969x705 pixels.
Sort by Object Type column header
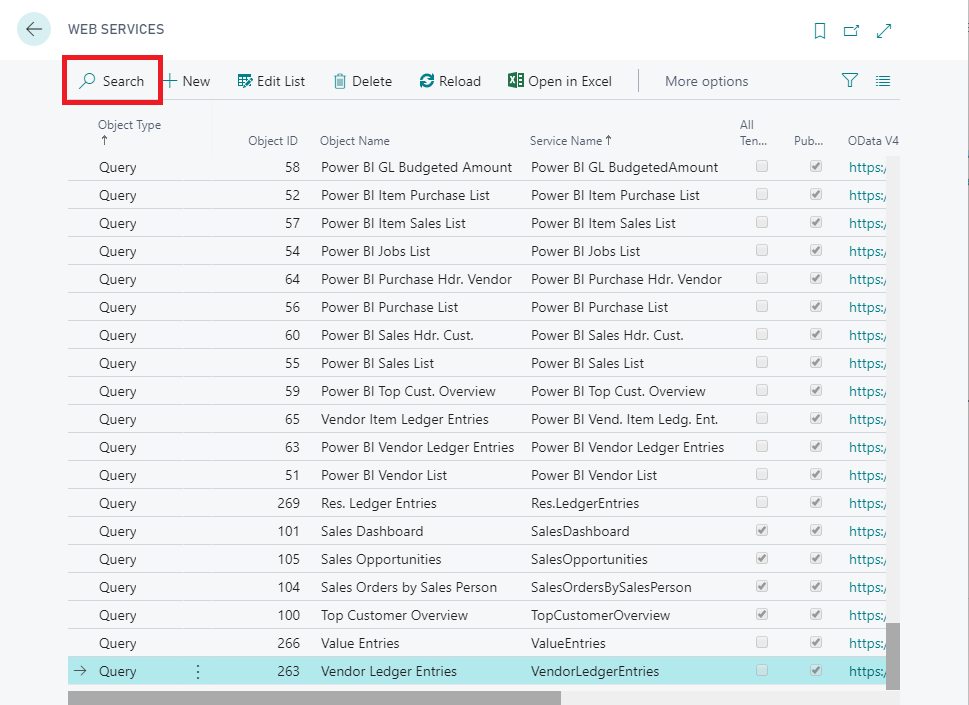tap(129, 126)
